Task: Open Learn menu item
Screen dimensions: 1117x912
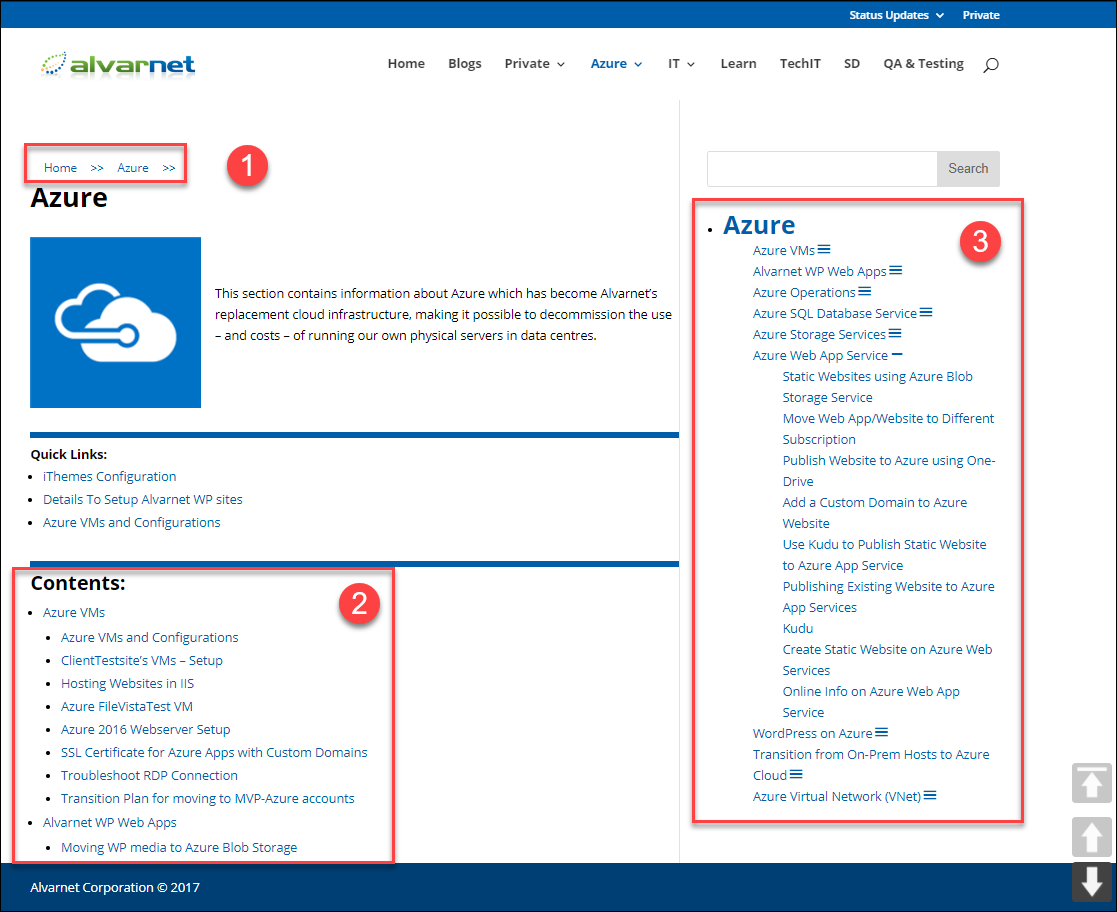Action: click(738, 63)
